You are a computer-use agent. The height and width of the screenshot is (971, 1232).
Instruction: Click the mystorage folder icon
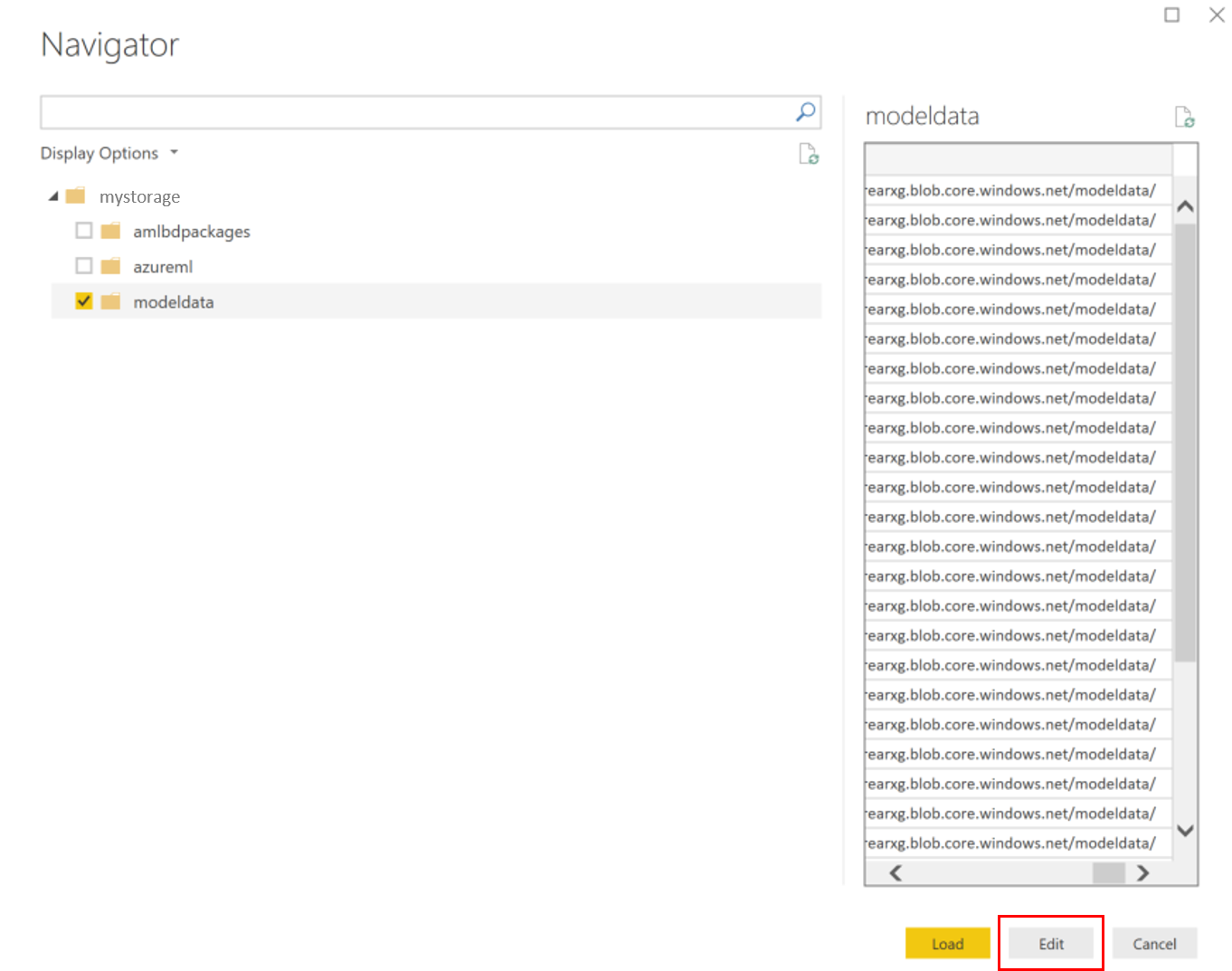coord(75,195)
